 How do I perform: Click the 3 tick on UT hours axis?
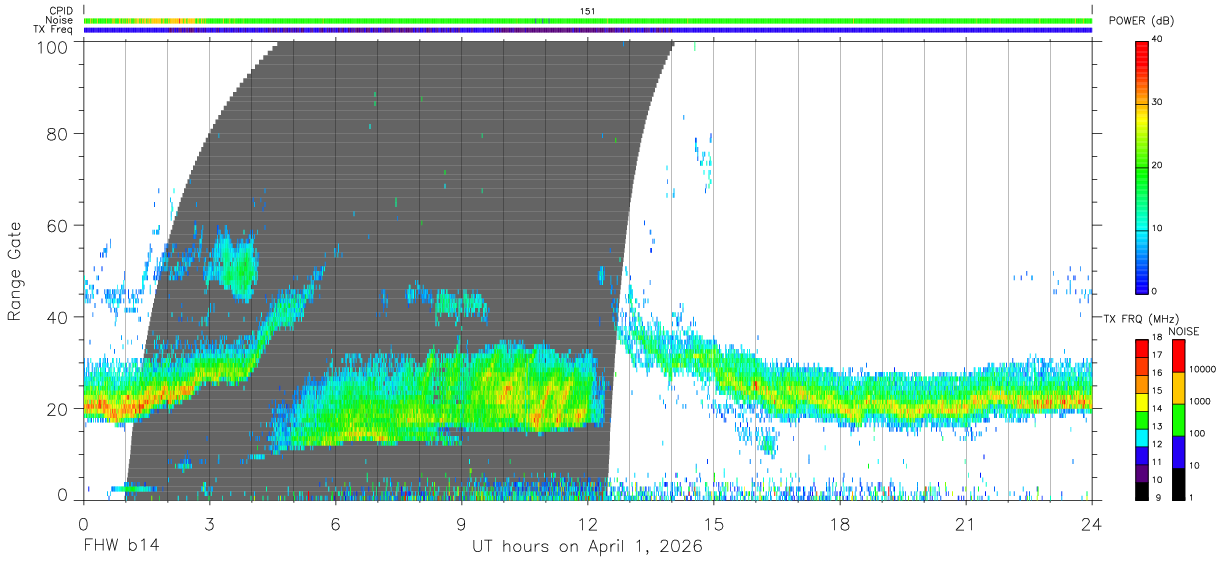point(210,524)
